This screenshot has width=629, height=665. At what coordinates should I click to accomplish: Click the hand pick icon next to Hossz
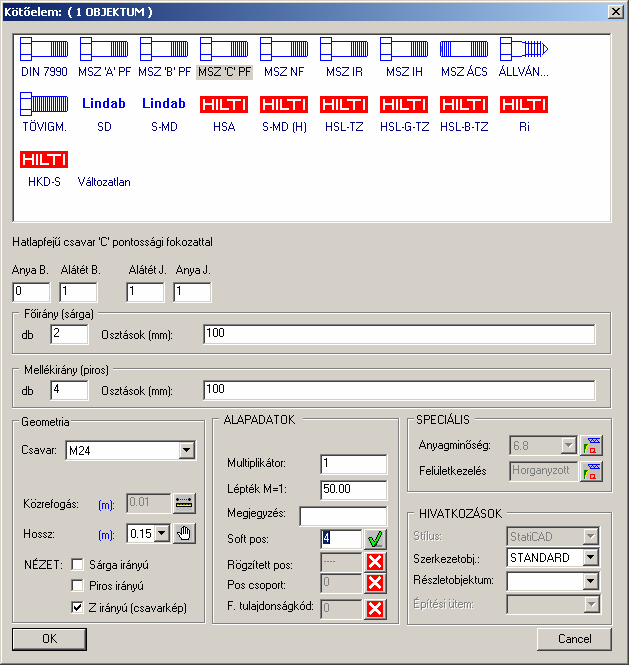[184, 533]
